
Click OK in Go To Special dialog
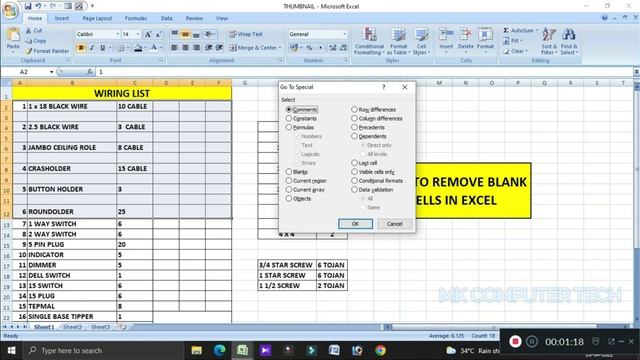pos(355,224)
